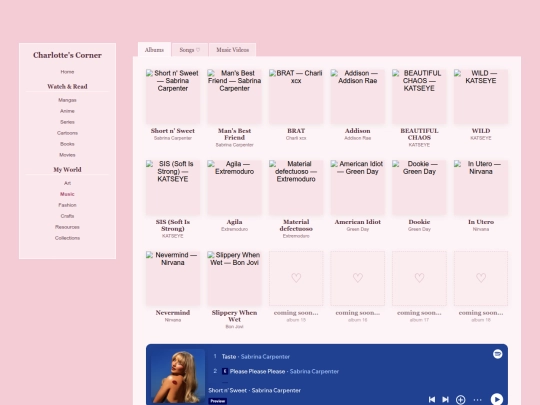This screenshot has height=405, width=540.
Task: Open Resources page from sidebar
Action: pos(67,227)
